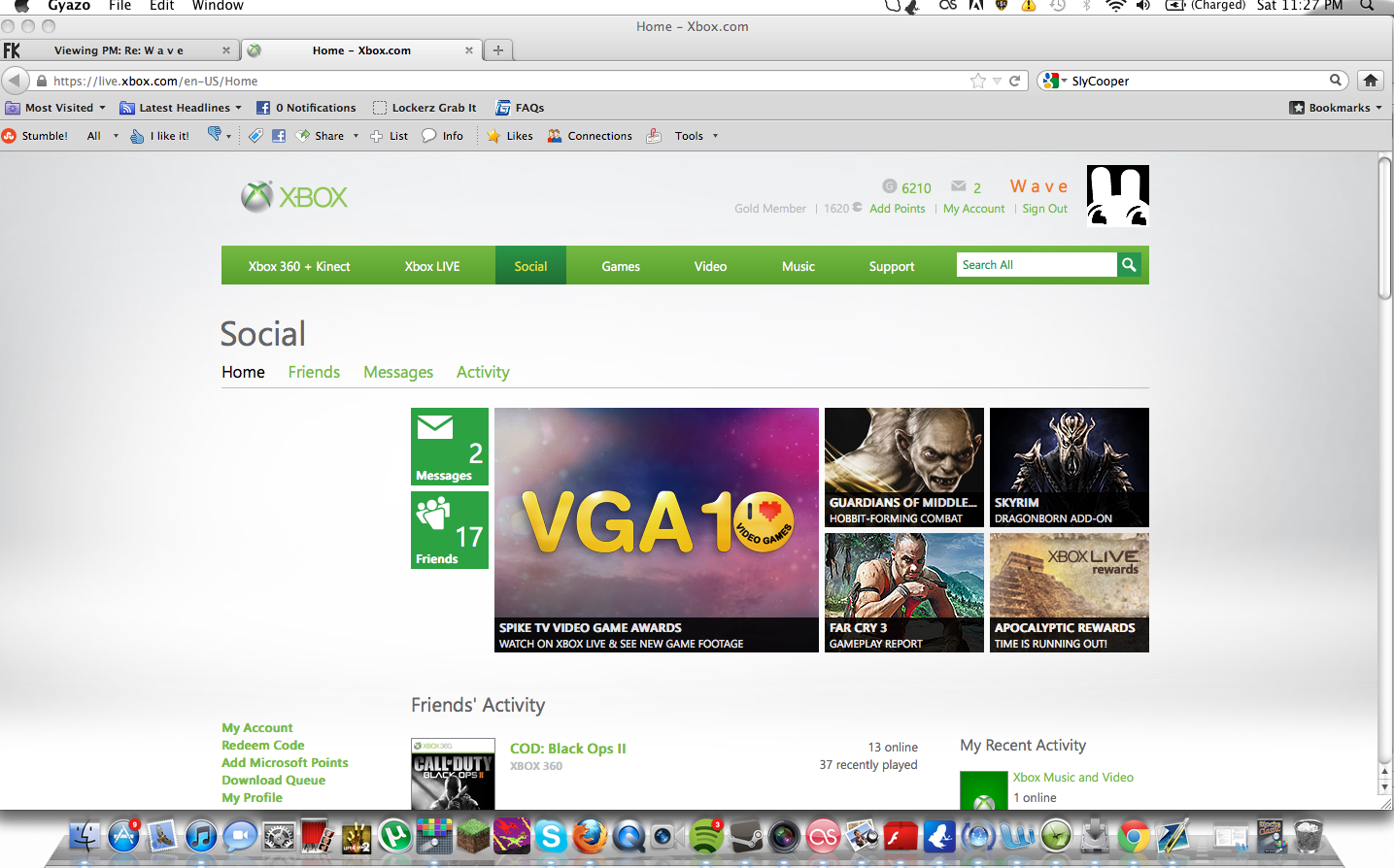Open the COD: Black Ops II link
Image resolution: width=1394 pixels, height=868 pixels.
coord(568,749)
